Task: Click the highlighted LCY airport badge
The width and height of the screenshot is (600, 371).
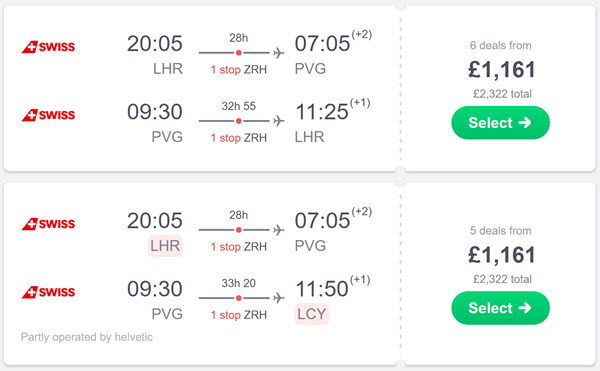Action: tap(311, 314)
